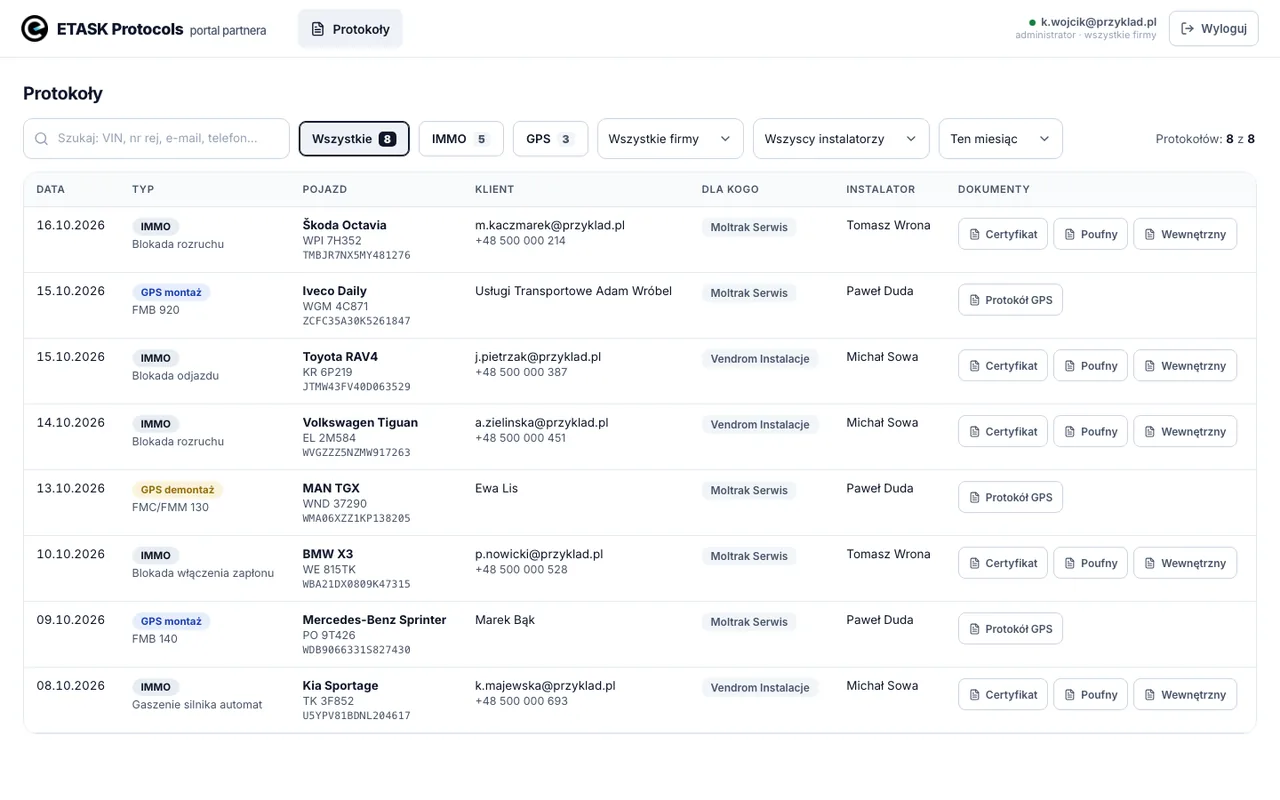Open the Protokół GPS for Iveco Daily

(x=1010, y=300)
